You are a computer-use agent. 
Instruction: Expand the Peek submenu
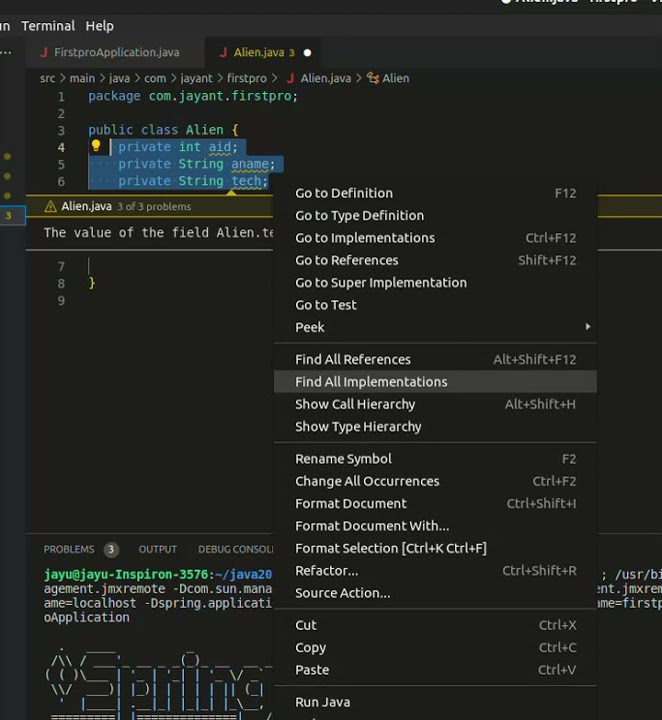click(435, 327)
